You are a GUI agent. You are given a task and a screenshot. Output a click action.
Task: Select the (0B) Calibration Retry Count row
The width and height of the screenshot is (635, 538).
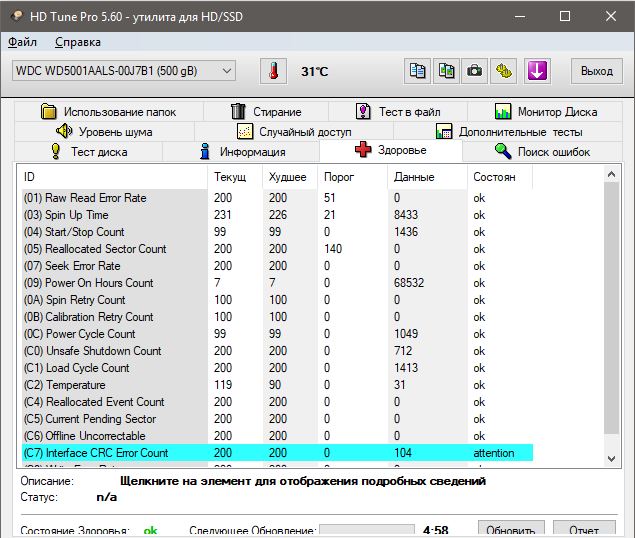277,317
